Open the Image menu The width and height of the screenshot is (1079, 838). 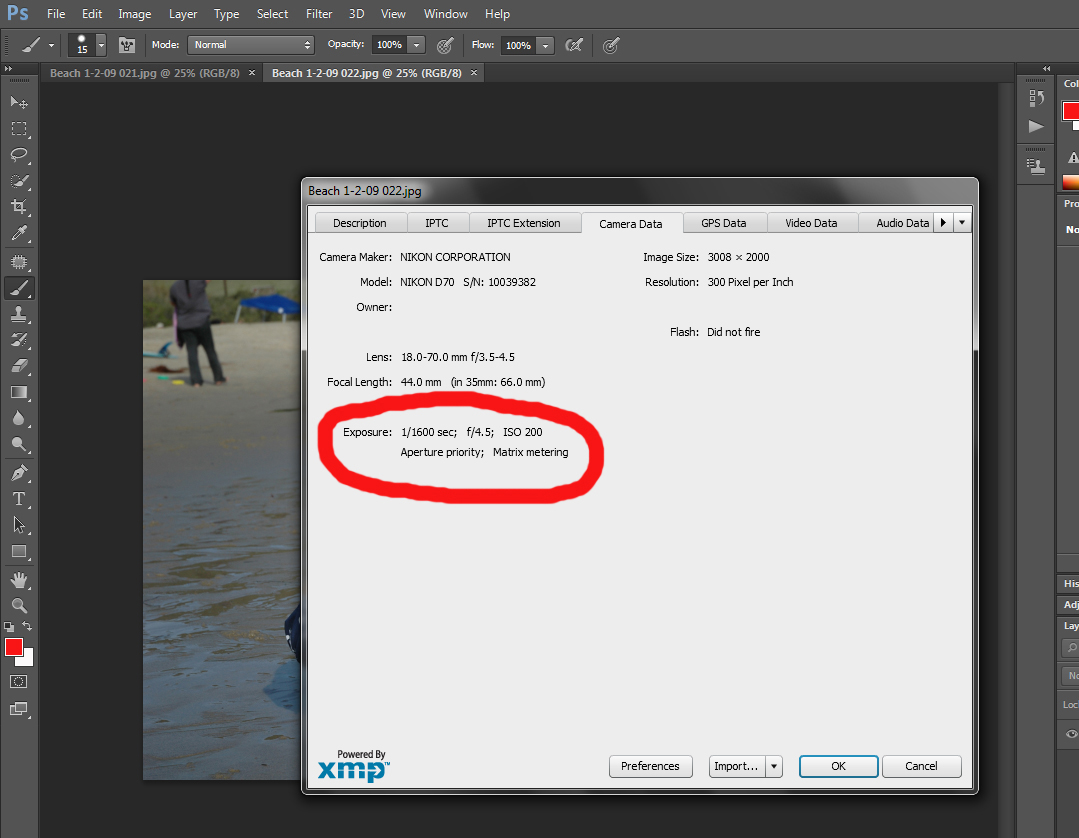click(x=134, y=14)
